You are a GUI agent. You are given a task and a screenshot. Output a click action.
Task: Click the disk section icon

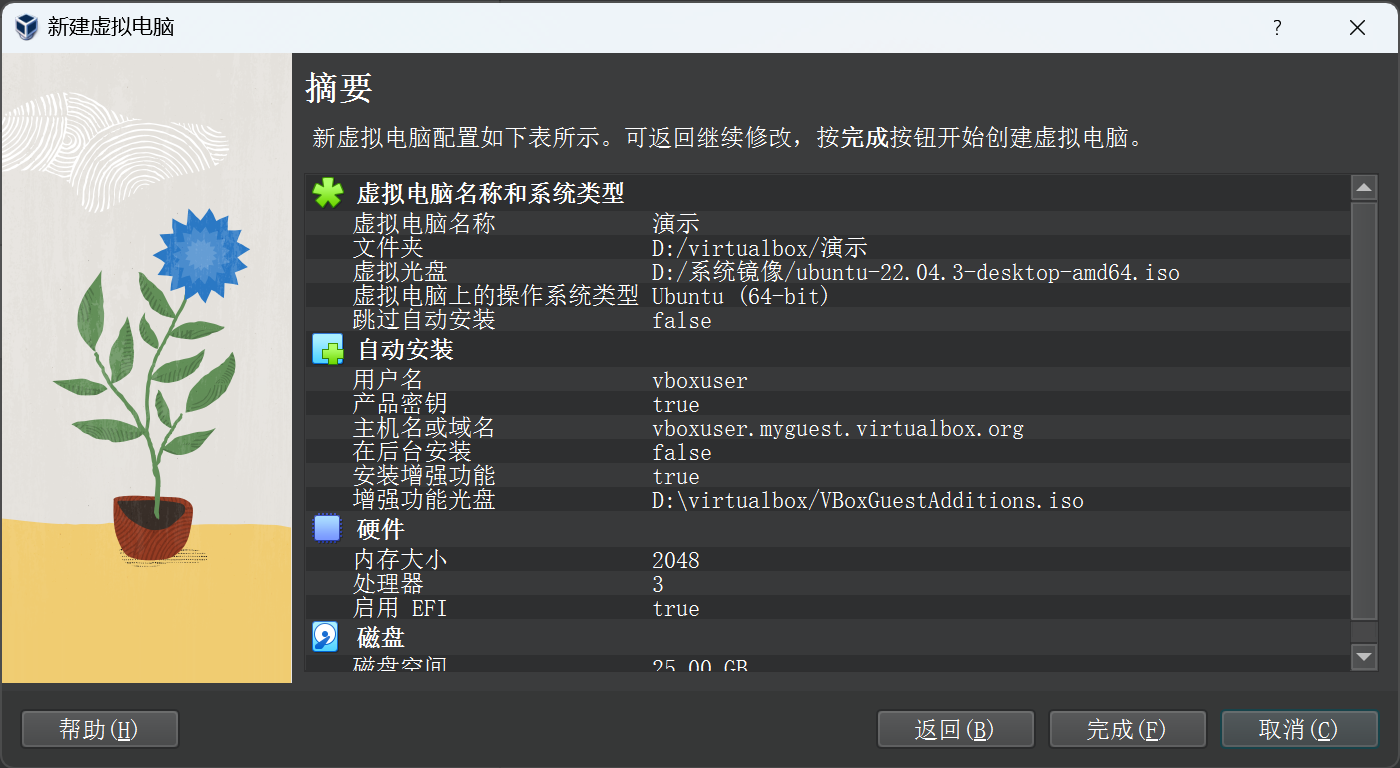pyautogui.click(x=326, y=636)
